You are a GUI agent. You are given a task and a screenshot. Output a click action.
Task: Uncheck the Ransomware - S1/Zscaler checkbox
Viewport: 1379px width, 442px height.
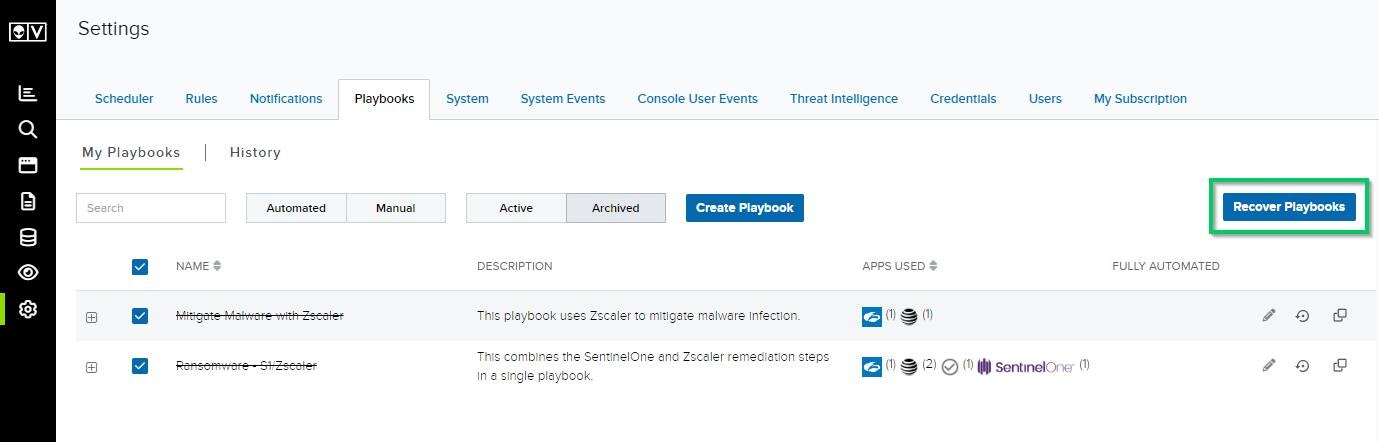pos(140,366)
